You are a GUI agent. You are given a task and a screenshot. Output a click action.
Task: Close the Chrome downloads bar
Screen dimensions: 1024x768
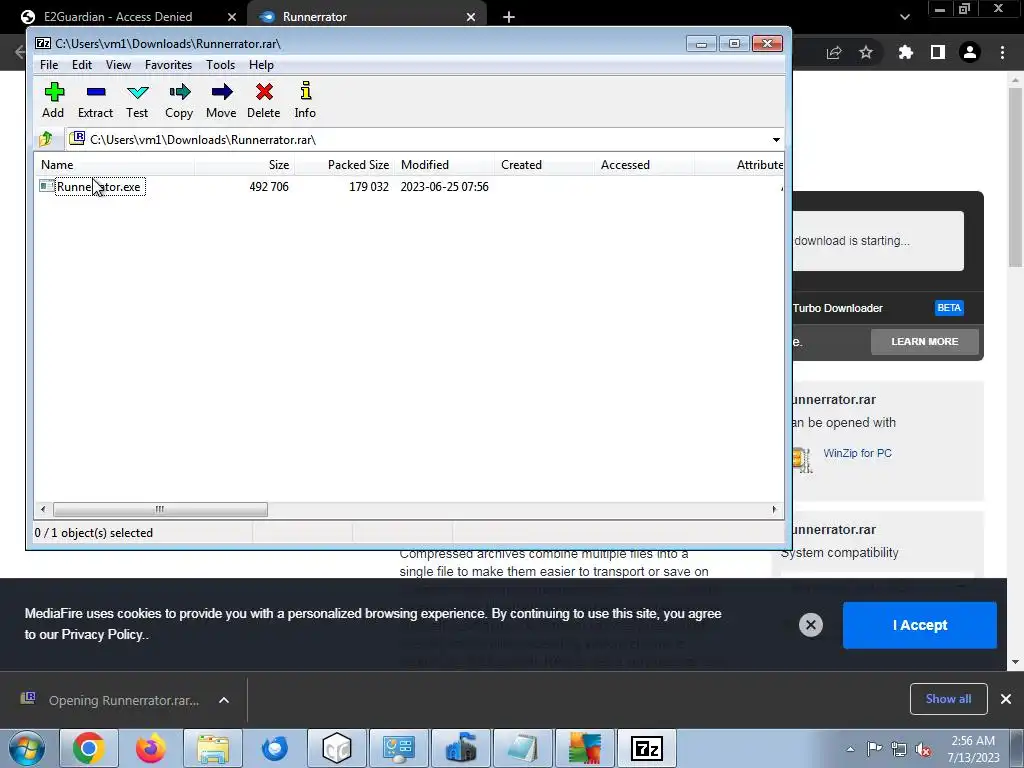(1006, 699)
